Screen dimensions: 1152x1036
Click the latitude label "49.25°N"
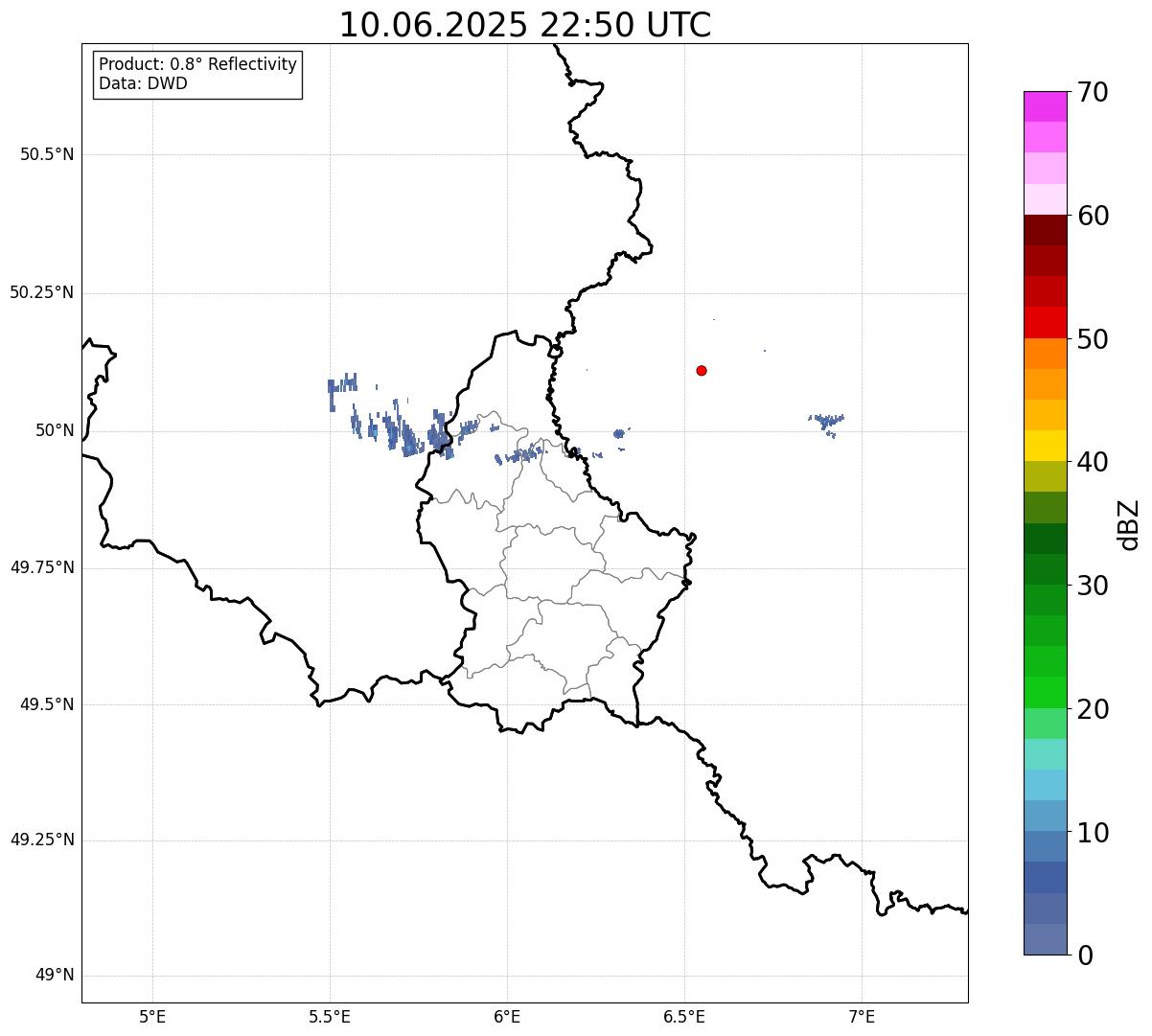coord(42,840)
